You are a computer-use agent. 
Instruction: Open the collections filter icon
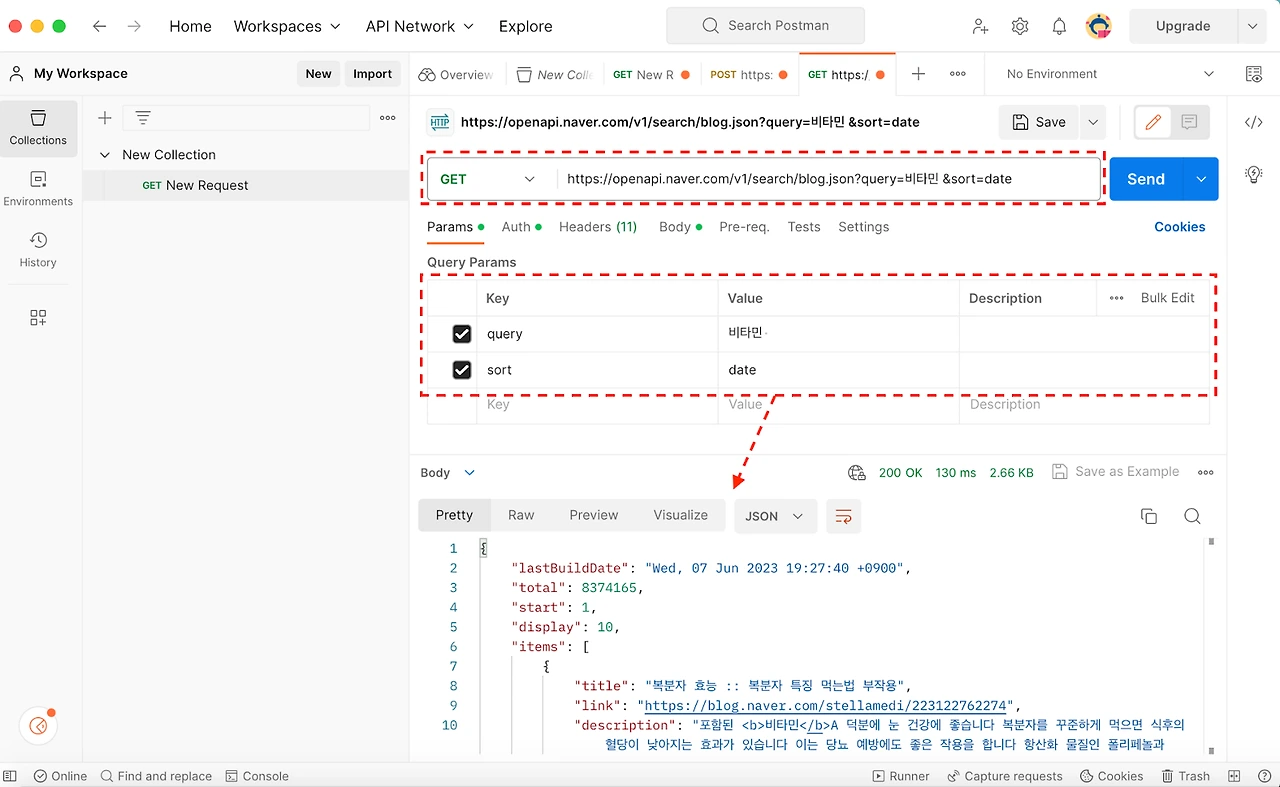click(143, 118)
